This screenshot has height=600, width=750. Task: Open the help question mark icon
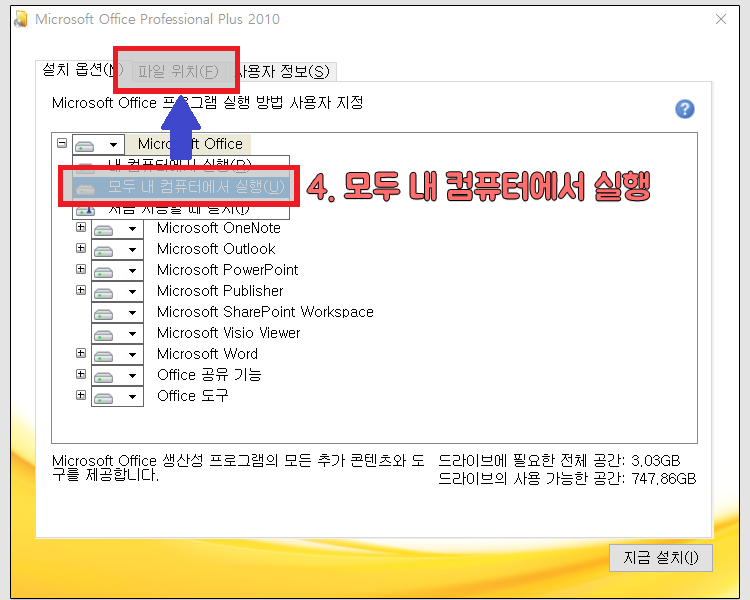[x=684, y=109]
